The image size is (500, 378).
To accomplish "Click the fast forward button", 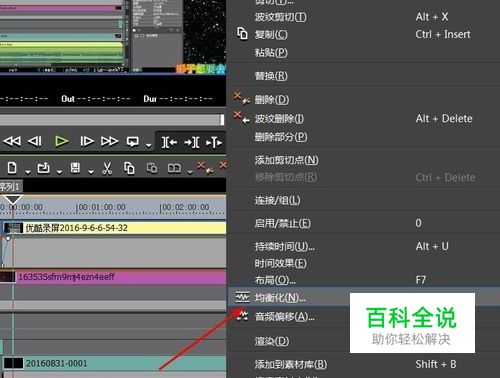I will click(109, 141).
